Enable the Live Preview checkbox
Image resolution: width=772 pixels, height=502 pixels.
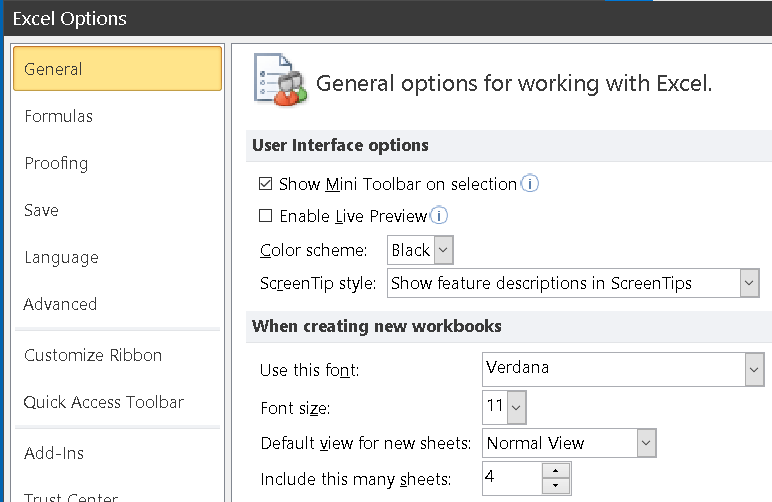coord(266,215)
